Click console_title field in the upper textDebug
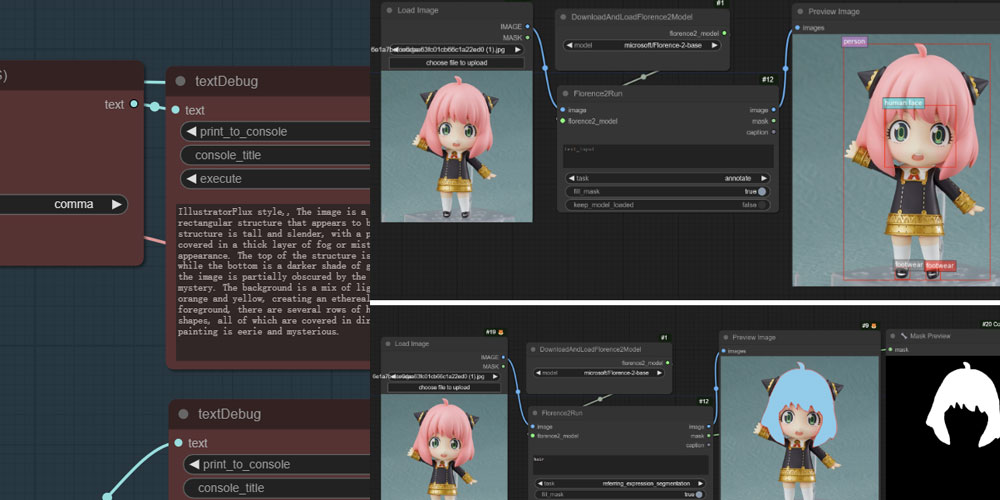 (275, 156)
